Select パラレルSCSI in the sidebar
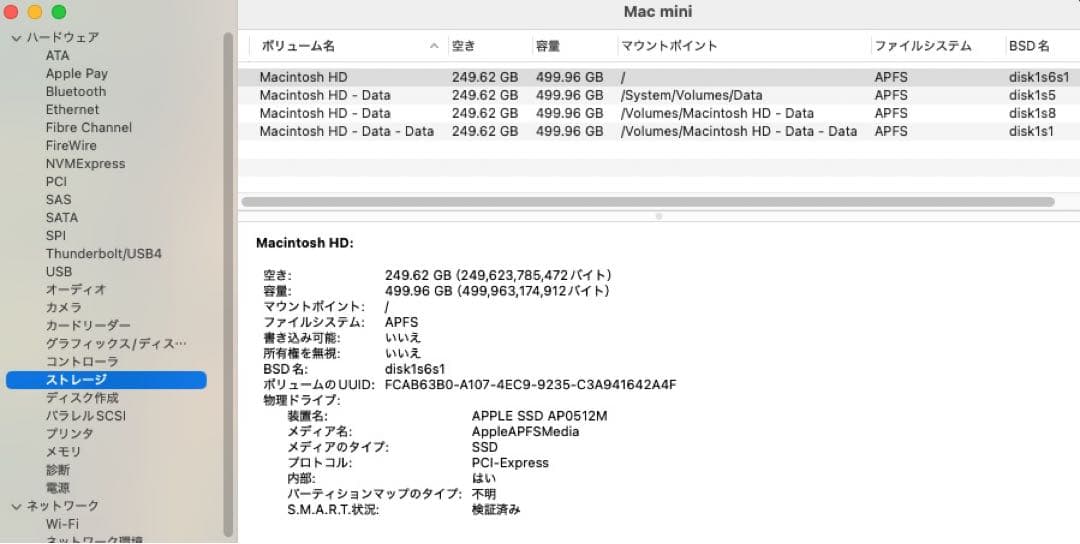The height and width of the screenshot is (544, 1080). coord(85,416)
